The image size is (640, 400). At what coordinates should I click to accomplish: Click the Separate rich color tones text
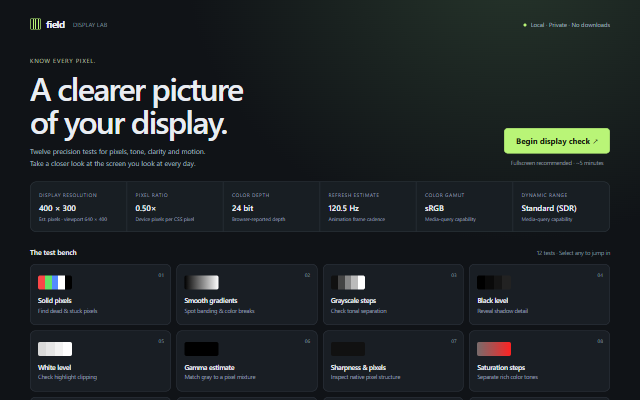tap(507, 377)
